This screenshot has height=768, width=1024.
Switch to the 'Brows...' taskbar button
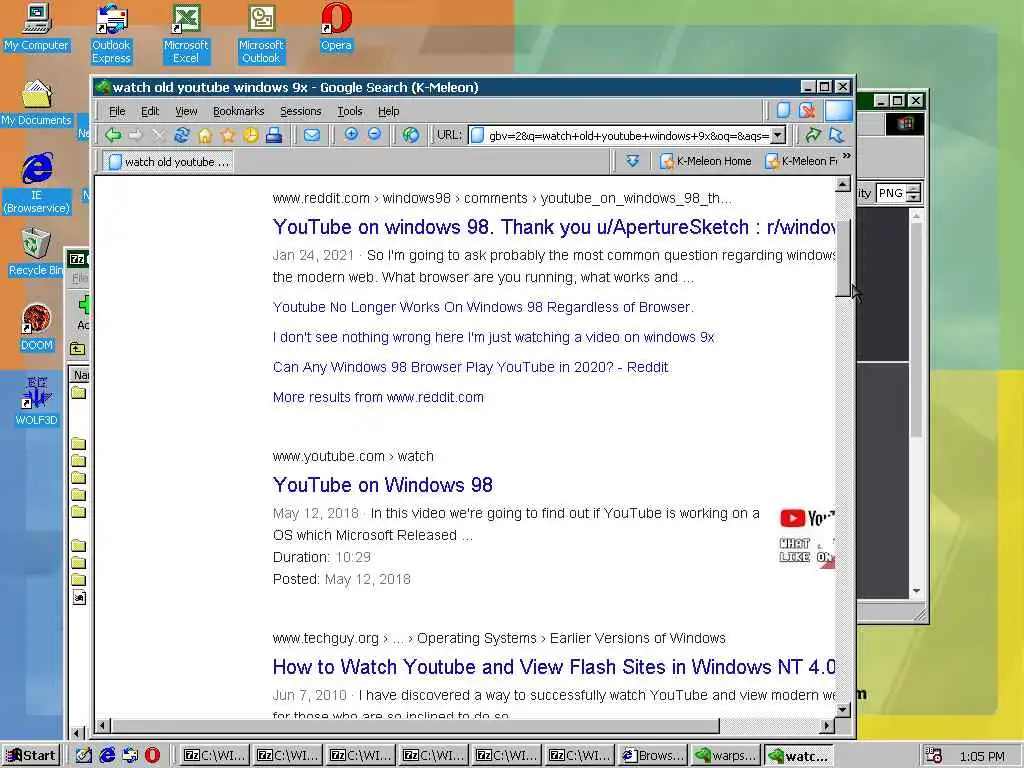coord(651,756)
